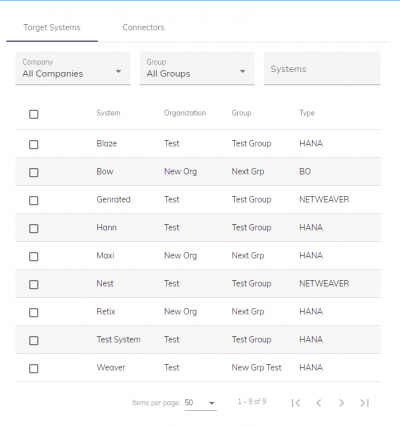This screenshot has width=400, height=427.
Task: Click the Bow system name
Action: coord(105,171)
